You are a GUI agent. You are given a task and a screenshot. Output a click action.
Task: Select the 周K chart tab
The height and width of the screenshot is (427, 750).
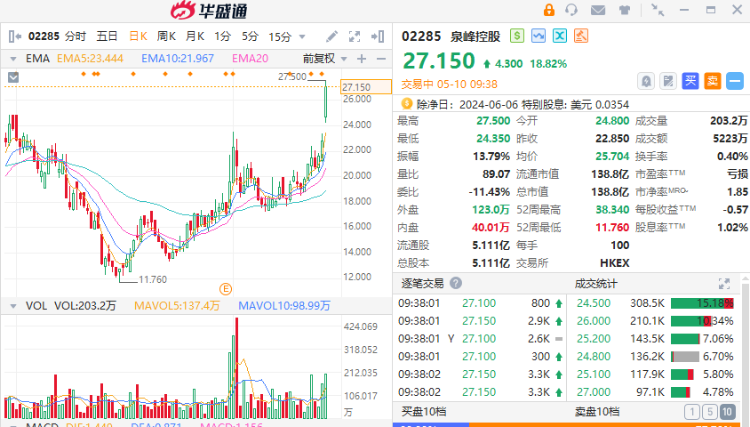point(166,36)
